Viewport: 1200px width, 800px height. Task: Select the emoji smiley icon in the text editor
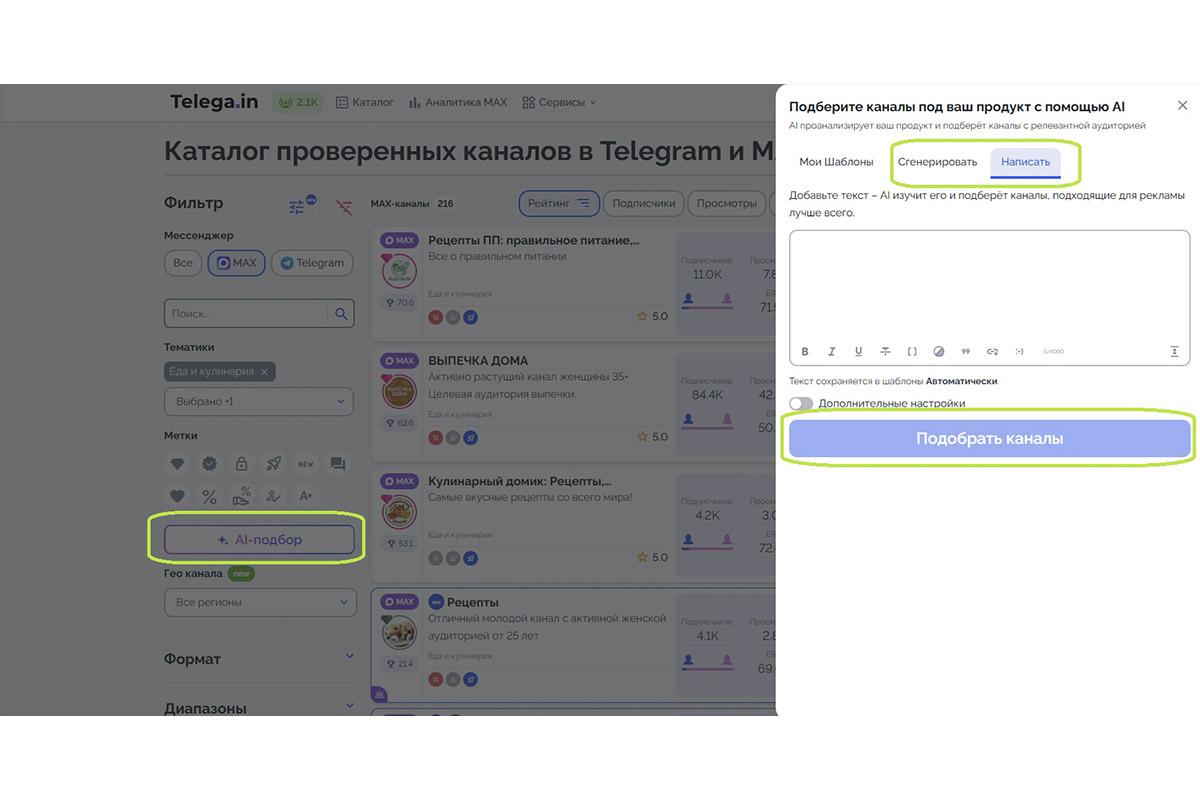(x=1019, y=351)
